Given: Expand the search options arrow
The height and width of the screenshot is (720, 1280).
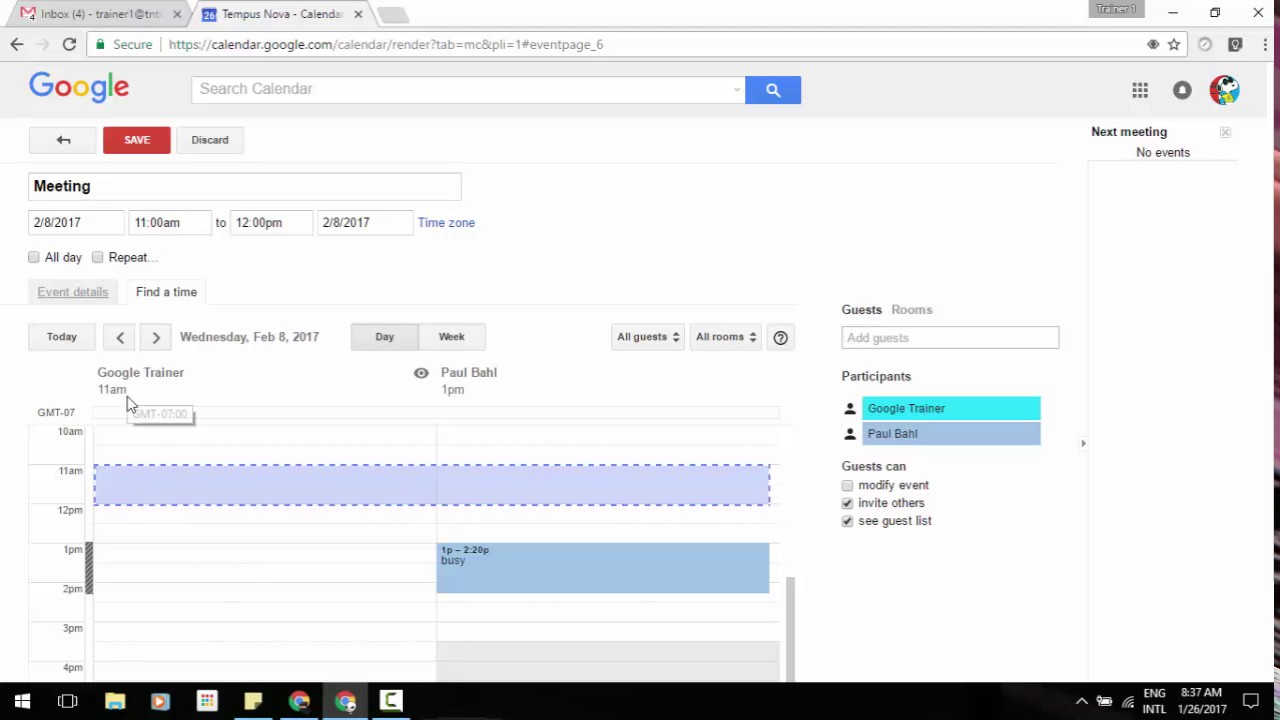Looking at the screenshot, I should 737,90.
